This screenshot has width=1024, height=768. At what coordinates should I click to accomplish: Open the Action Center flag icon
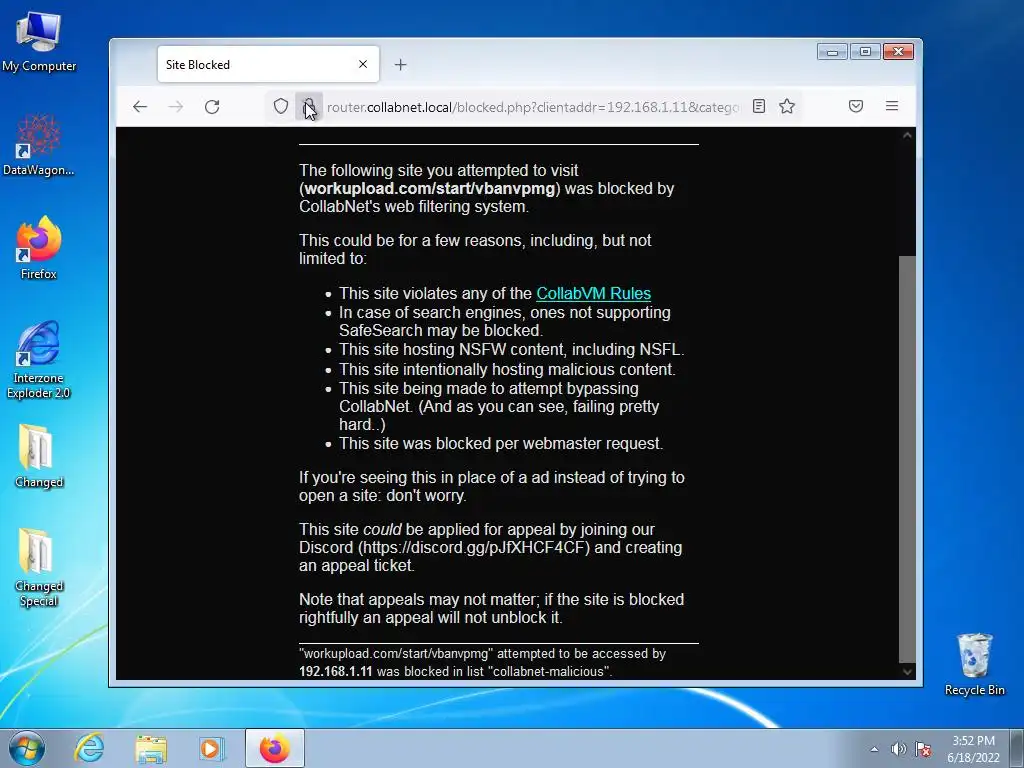pos(923,749)
